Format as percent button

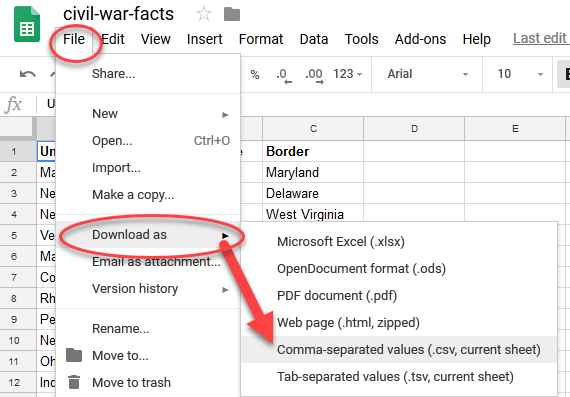click(255, 75)
